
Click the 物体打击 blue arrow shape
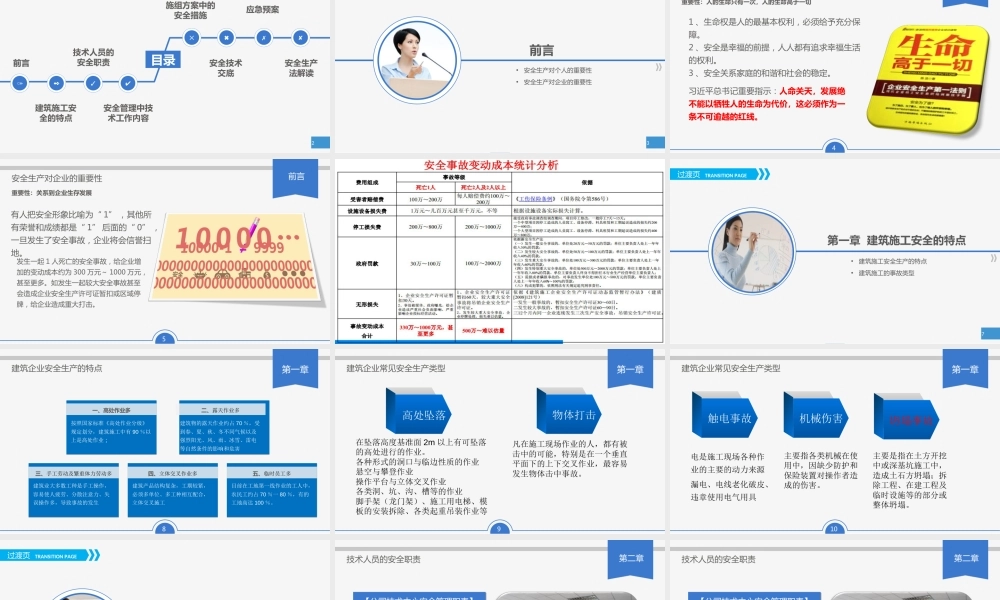coord(569,413)
